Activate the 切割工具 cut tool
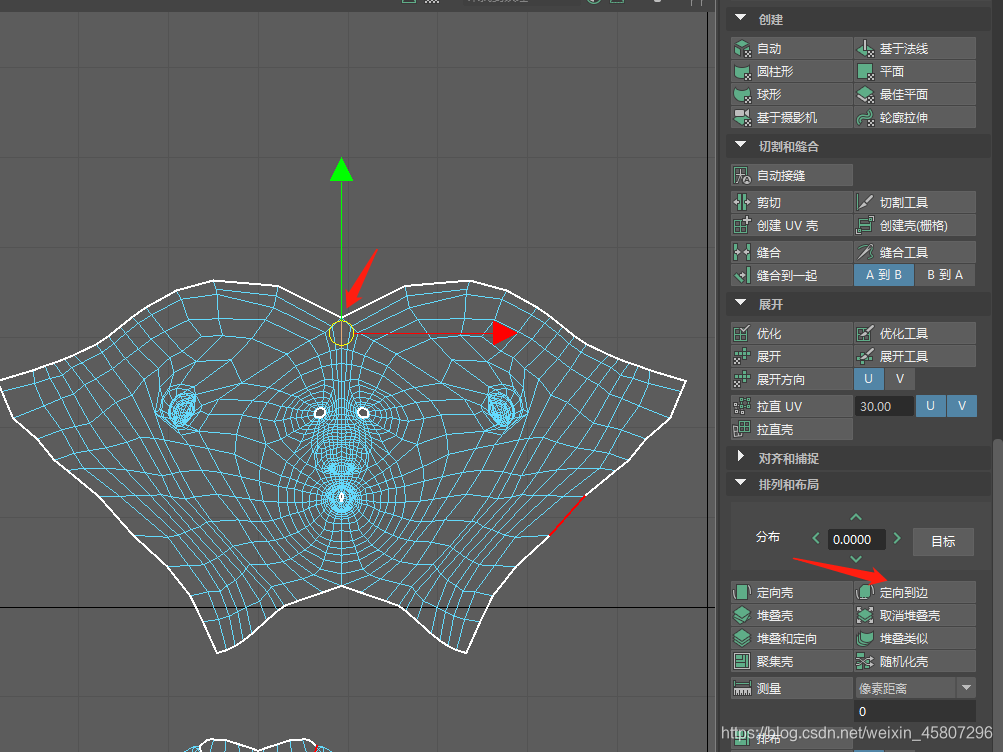This screenshot has width=1003, height=752. [x=915, y=203]
